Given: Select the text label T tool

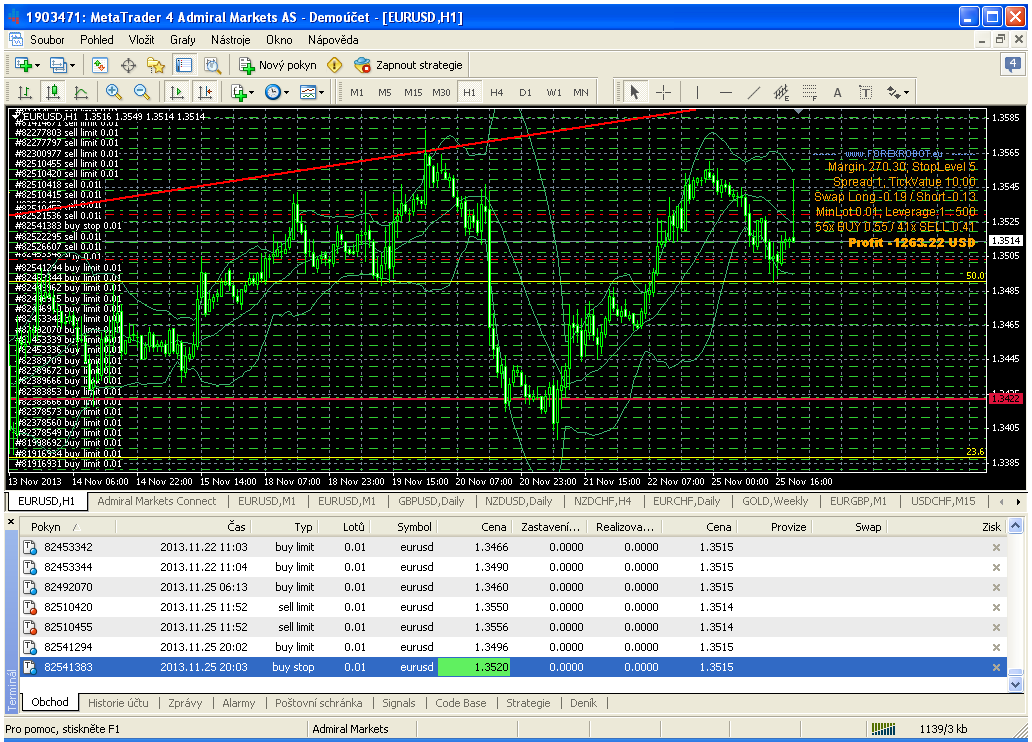Looking at the screenshot, I should tap(865, 93).
